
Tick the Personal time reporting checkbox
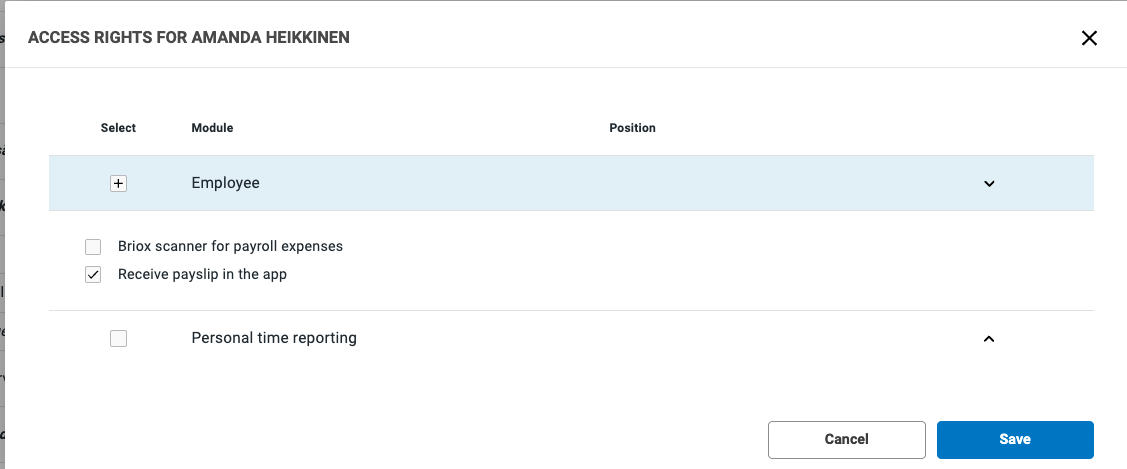tap(119, 339)
